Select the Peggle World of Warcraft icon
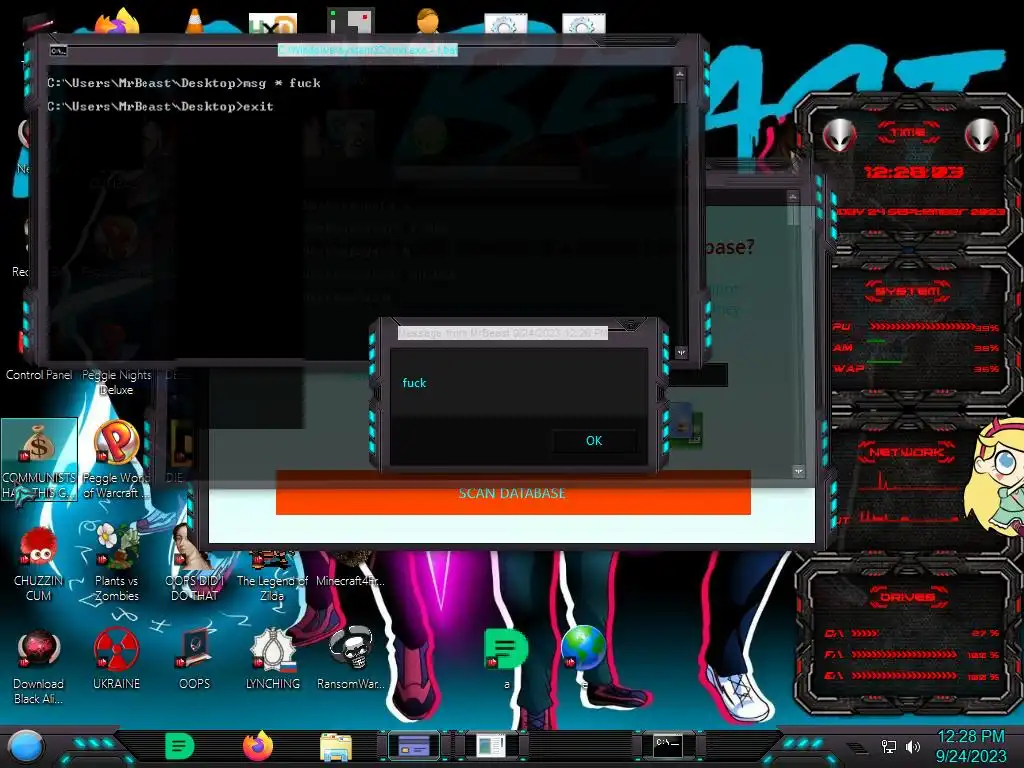This screenshot has width=1024, height=768. pyautogui.click(x=116, y=459)
